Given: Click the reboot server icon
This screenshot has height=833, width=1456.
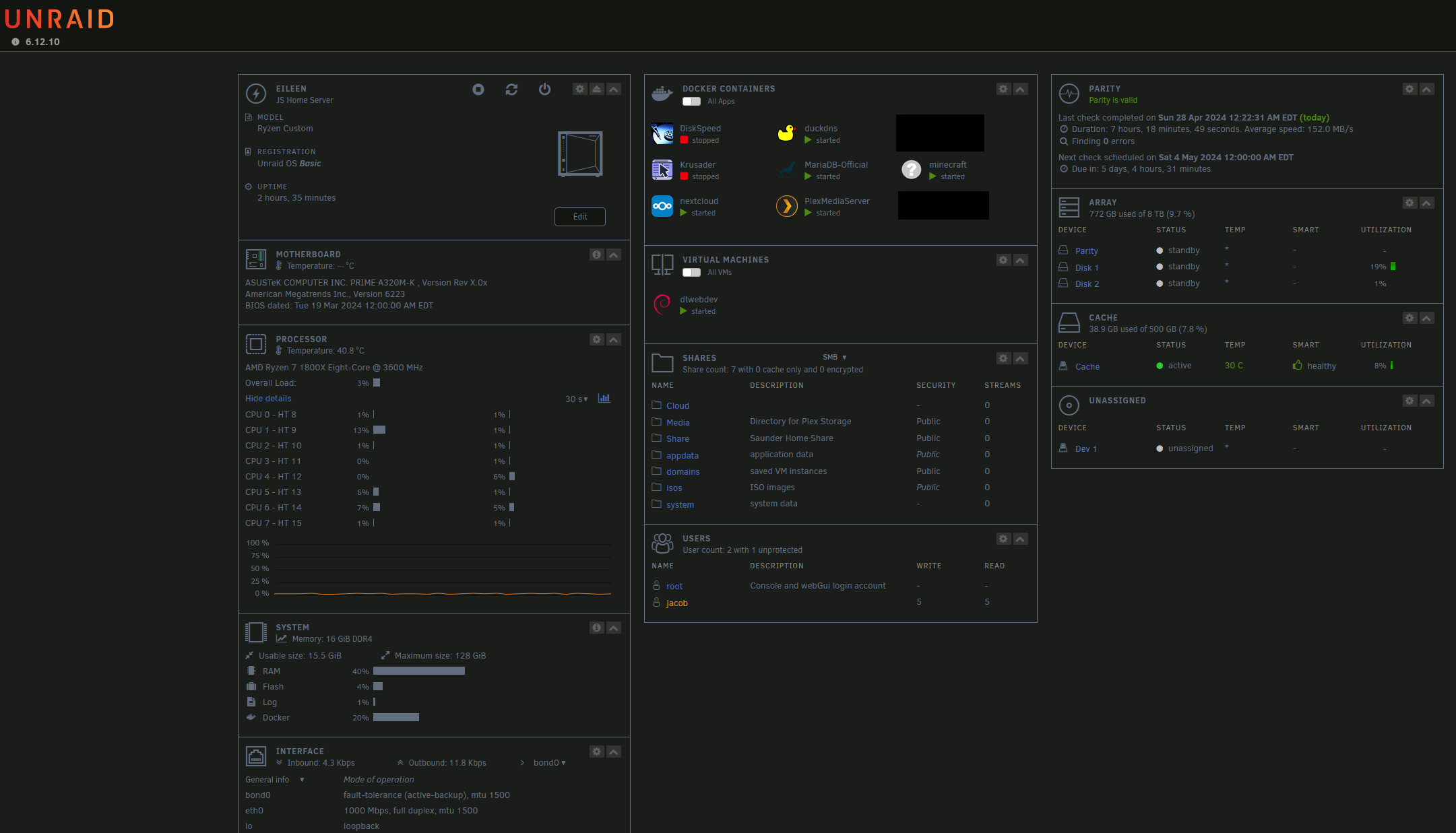Looking at the screenshot, I should click(511, 90).
